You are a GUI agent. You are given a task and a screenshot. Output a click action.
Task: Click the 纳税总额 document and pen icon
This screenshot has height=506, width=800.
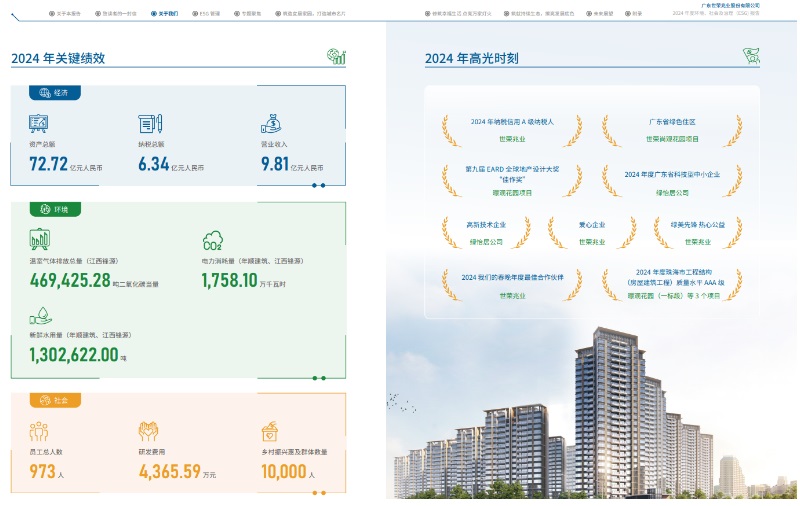150,124
